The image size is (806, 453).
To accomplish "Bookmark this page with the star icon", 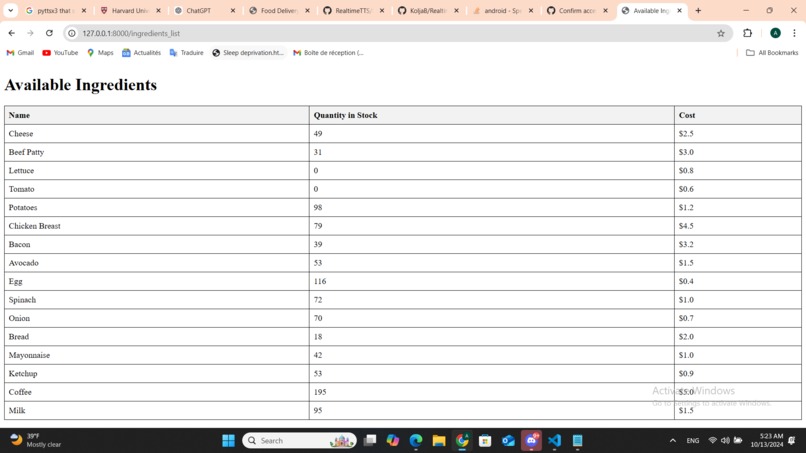I will point(721,33).
